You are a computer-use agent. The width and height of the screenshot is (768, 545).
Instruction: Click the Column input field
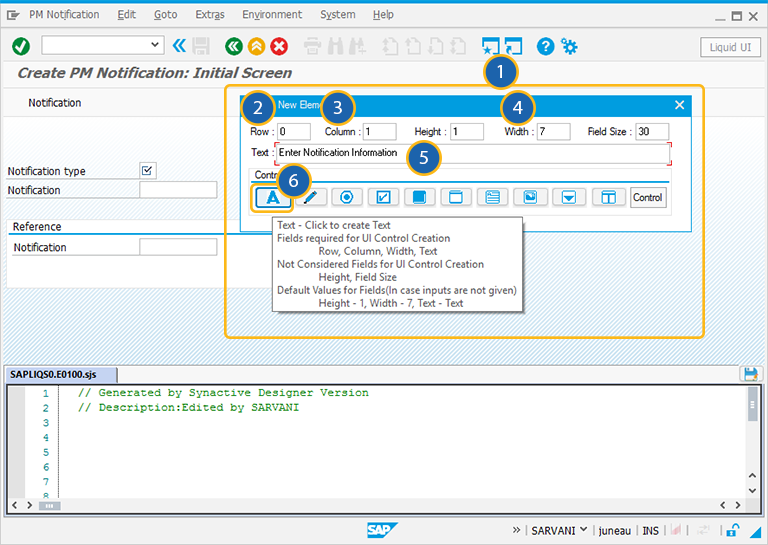tap(380, 131)
